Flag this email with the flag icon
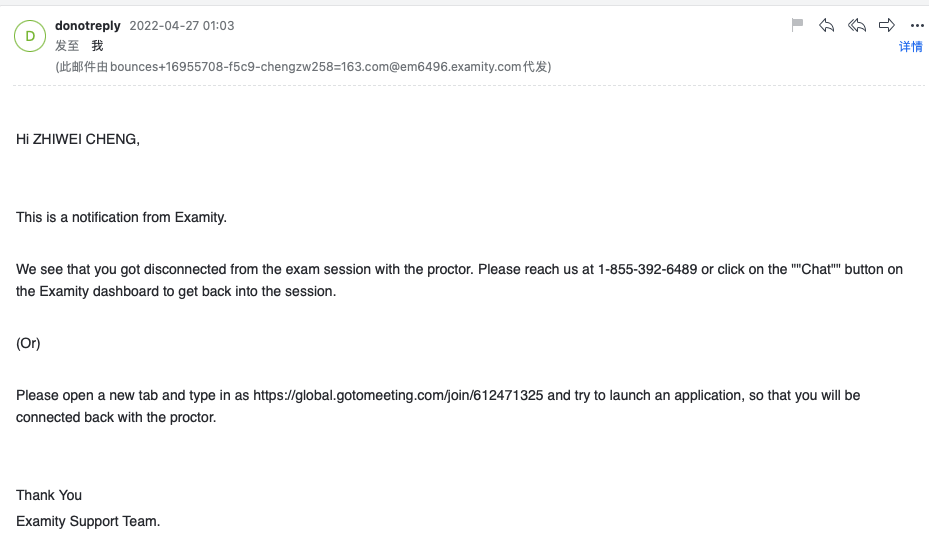 pos(797,25)
